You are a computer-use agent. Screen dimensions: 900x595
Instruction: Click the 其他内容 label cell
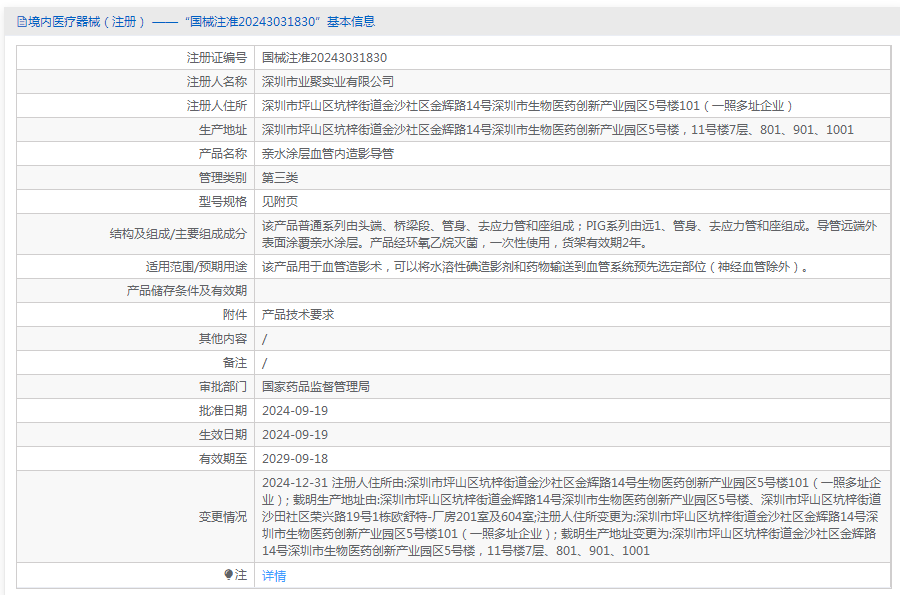(x=135, y=339)
